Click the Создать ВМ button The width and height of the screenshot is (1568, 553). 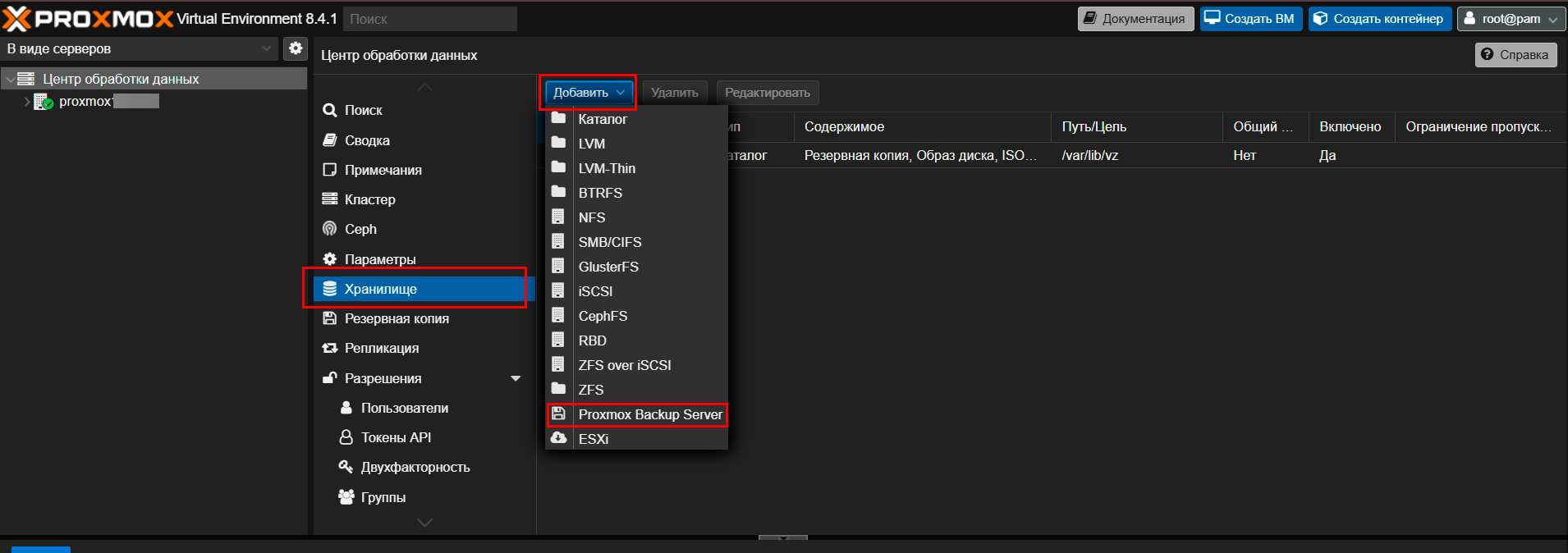(x=1251, y=19)
